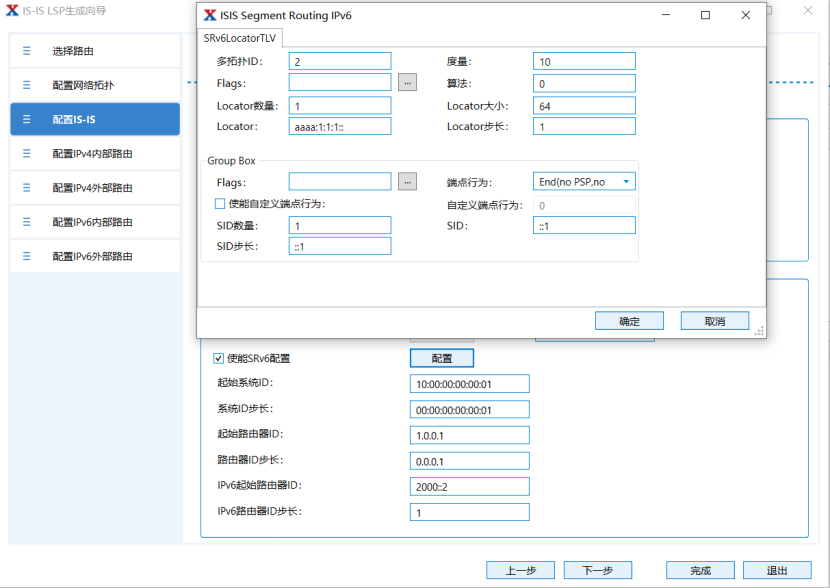Screen dimensions: 830x588
Task: Click the list icon beside 配置IPv4外部路由
Action: (x=26, y=188)
